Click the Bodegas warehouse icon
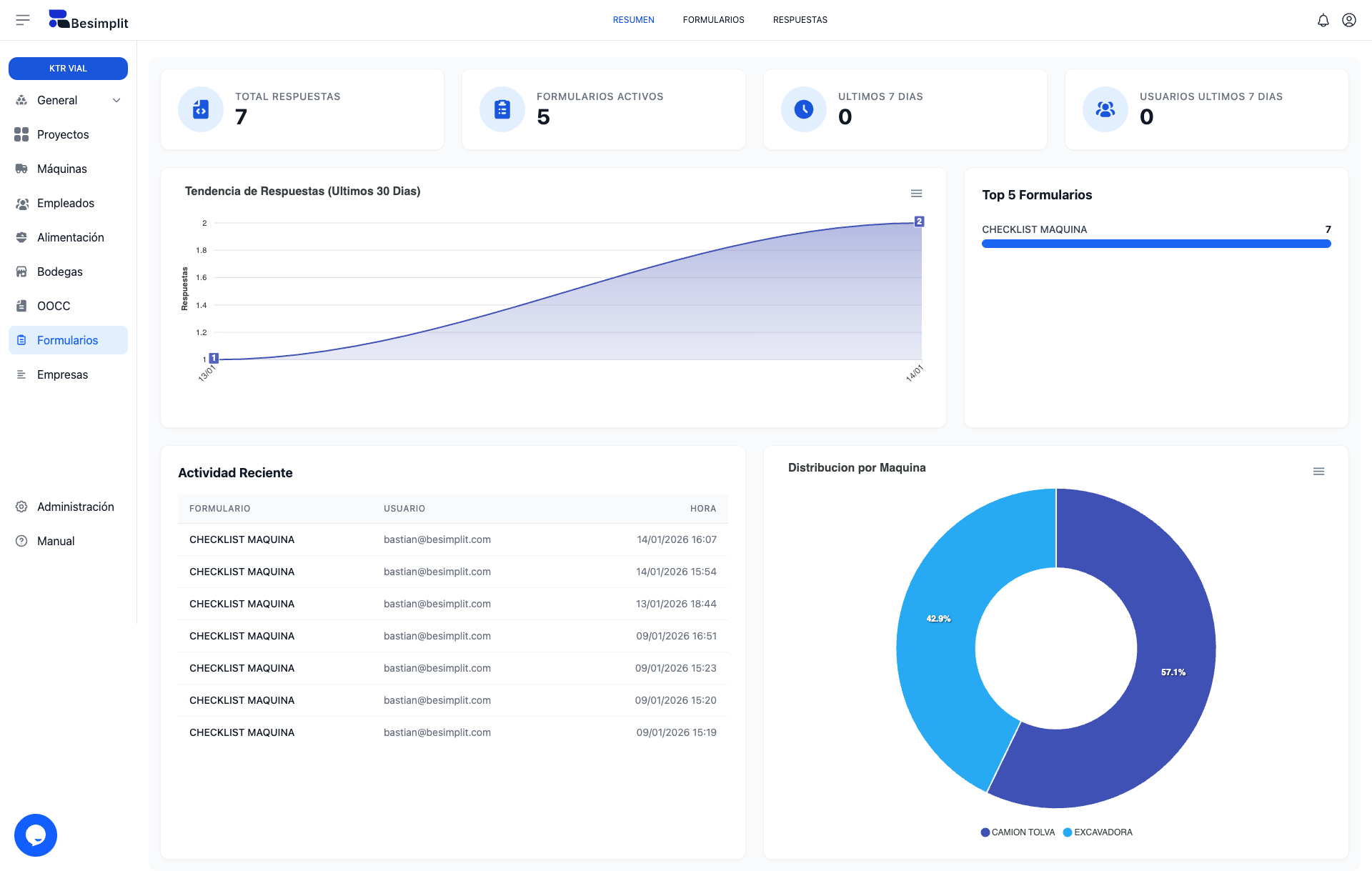Viewport: 1372px width, 871px height. 21,272
